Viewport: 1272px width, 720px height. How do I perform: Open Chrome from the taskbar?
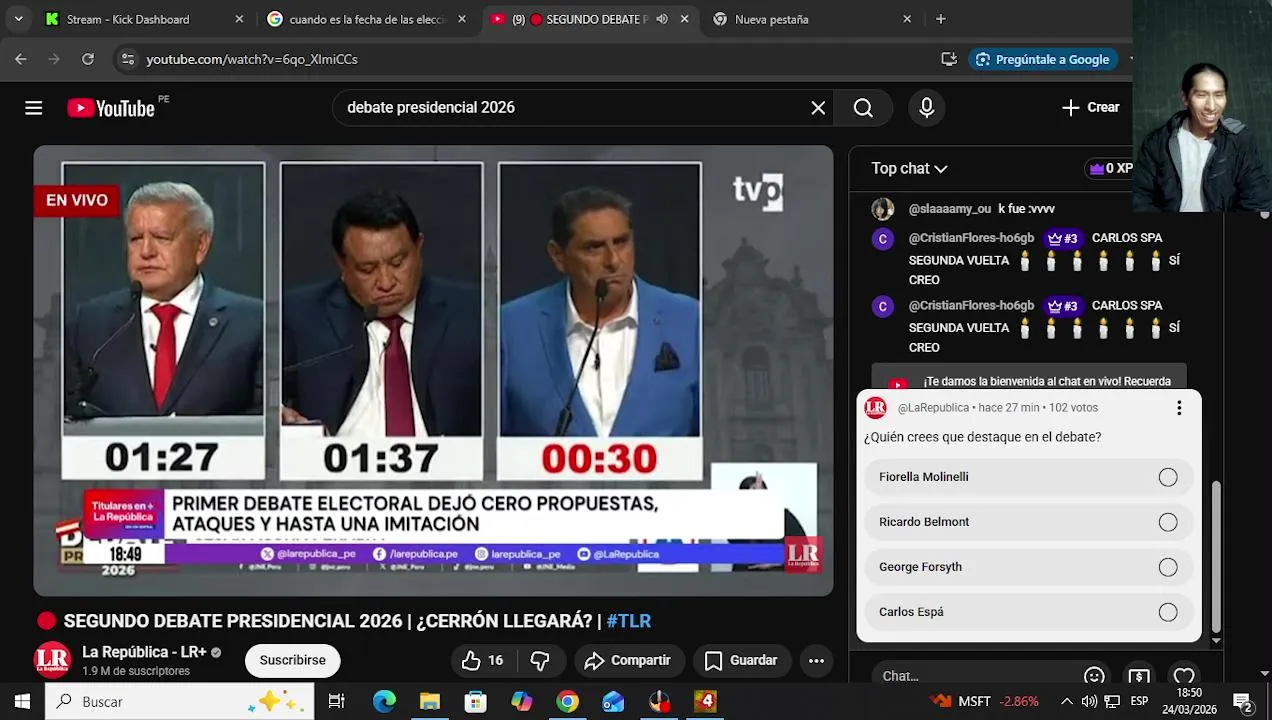567,702
